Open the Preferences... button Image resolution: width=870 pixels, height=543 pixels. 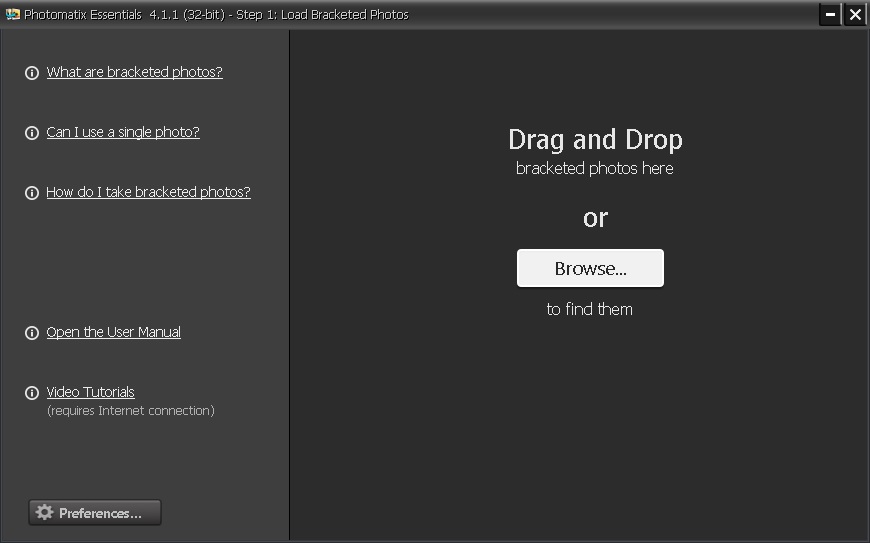(x=95, y=512)
